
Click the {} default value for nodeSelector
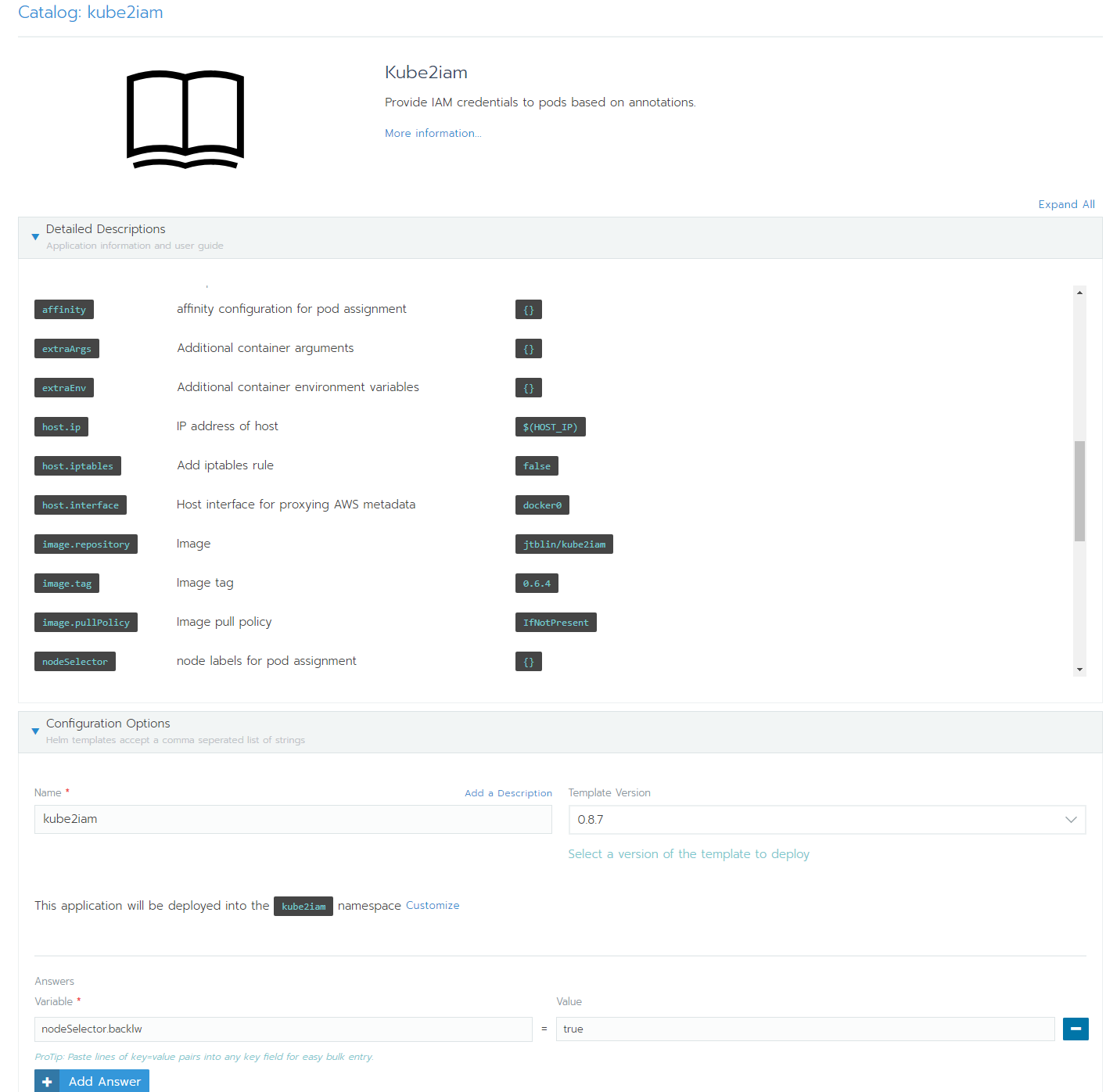tap(529, 662)
